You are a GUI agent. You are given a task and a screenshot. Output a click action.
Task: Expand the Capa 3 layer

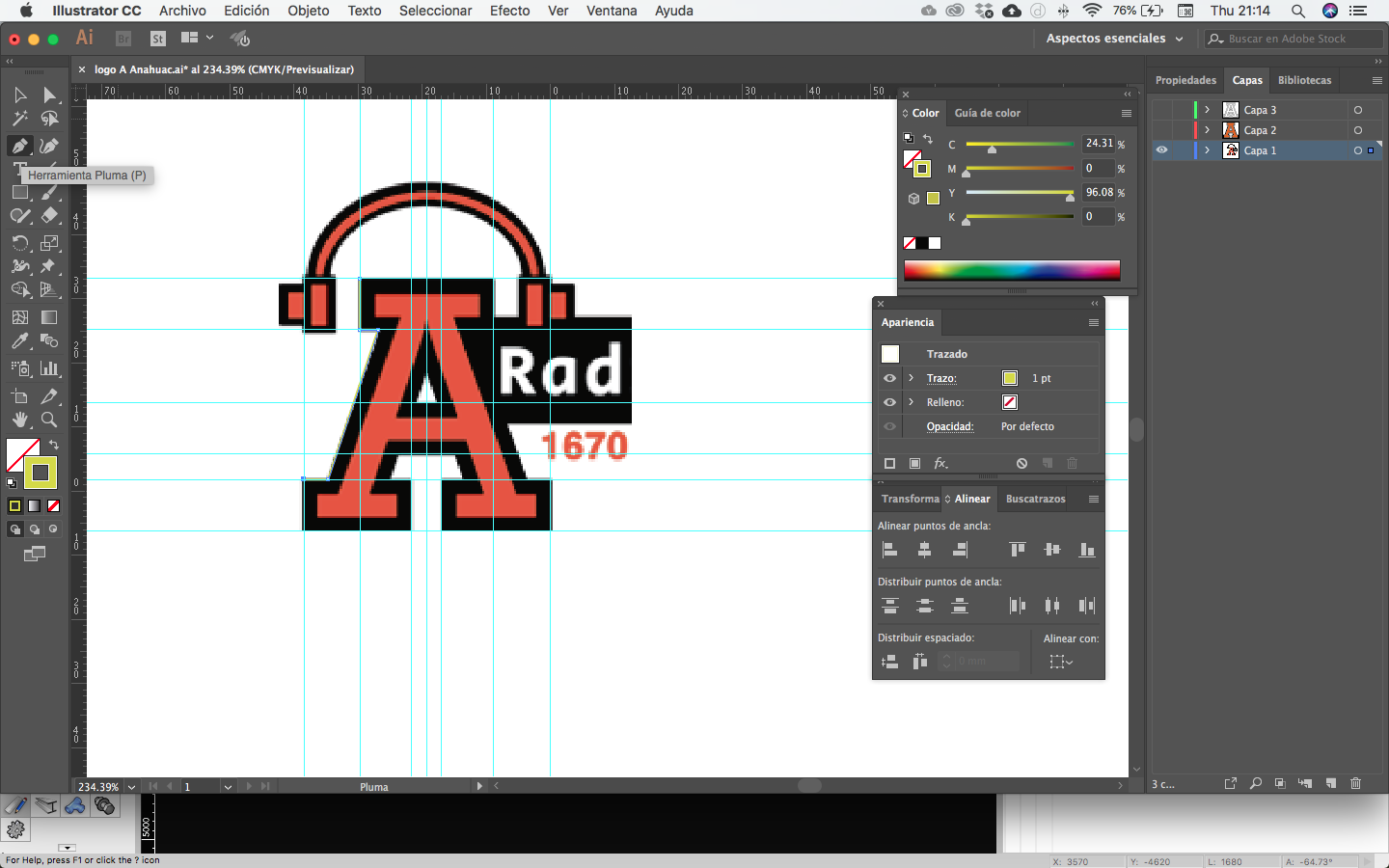coord(1207,110)
